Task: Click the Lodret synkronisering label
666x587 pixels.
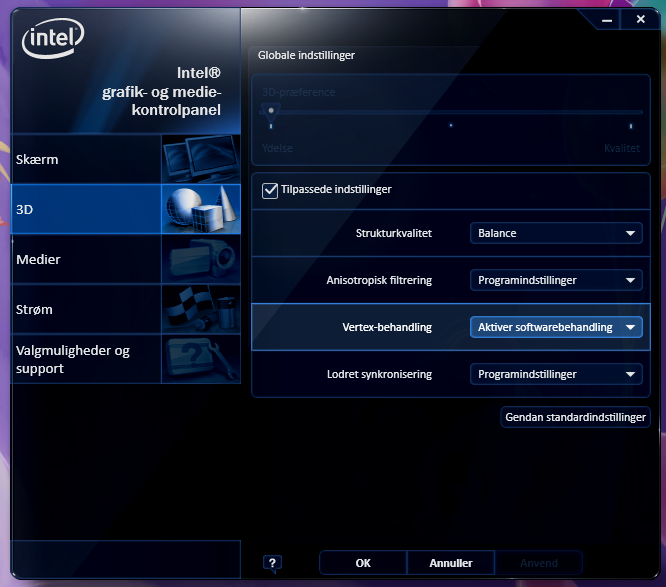Action: [379, 374]
